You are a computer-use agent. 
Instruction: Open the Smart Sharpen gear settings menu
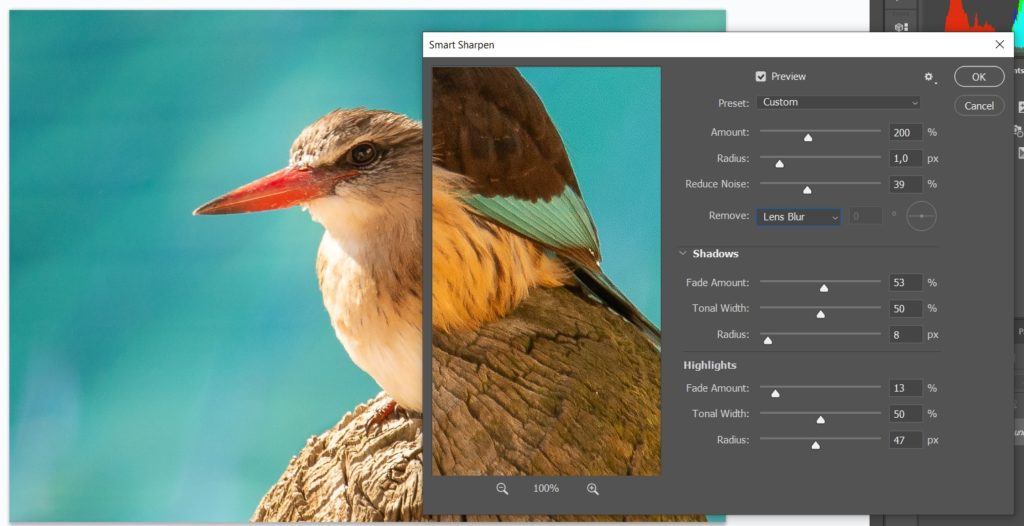pos(929,77)
